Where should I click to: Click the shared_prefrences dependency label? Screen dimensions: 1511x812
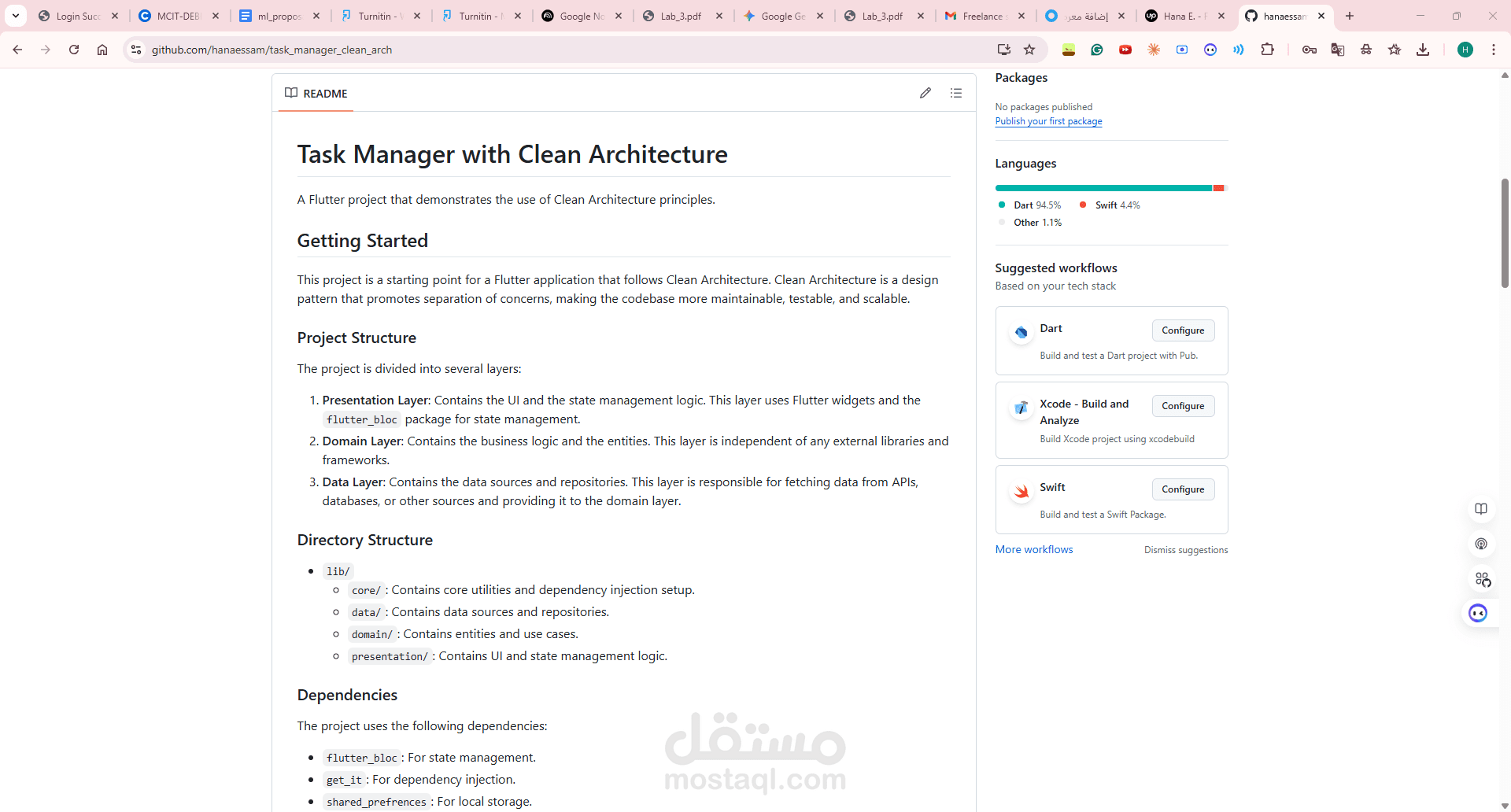click(376, 802)
